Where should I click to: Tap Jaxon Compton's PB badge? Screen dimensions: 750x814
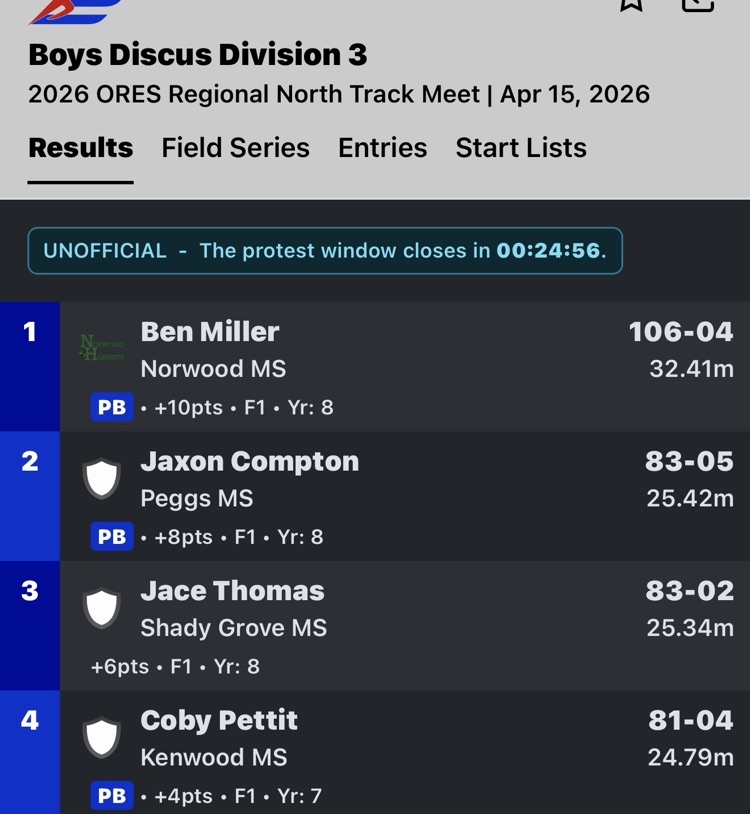click(x=111, y=537)
